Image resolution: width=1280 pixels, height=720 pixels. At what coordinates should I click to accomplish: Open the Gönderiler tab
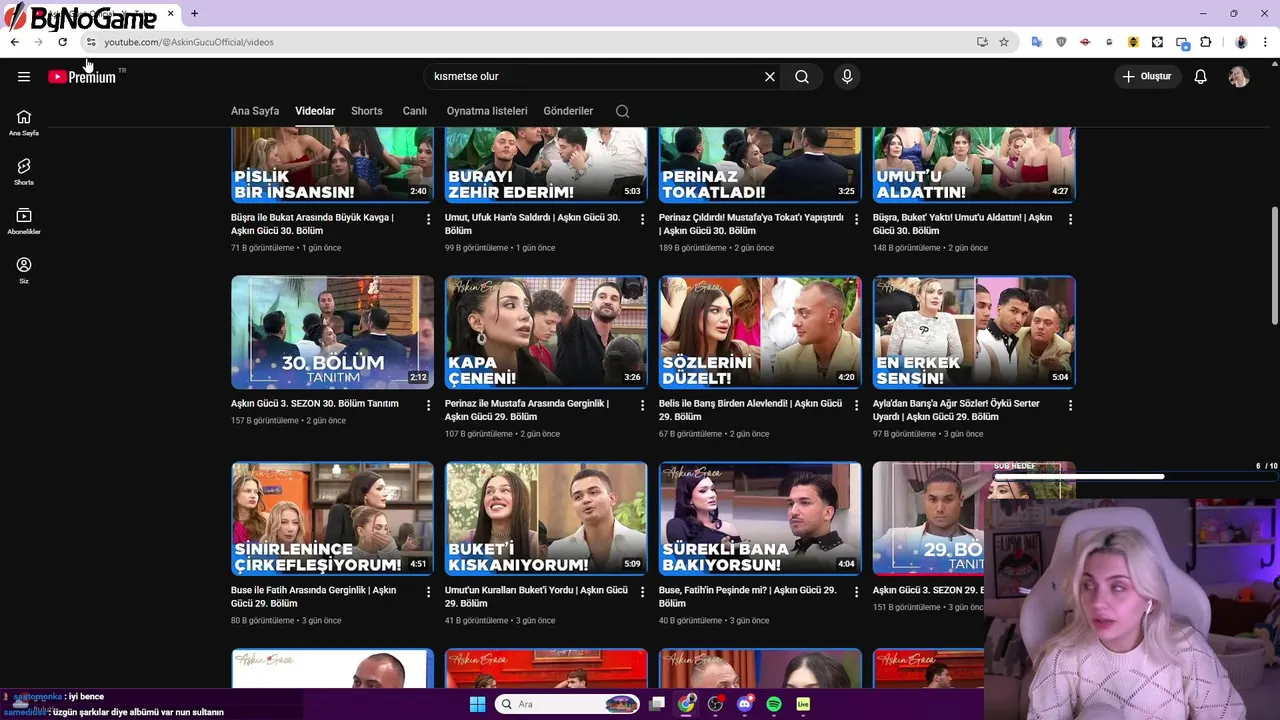point(568,111)
